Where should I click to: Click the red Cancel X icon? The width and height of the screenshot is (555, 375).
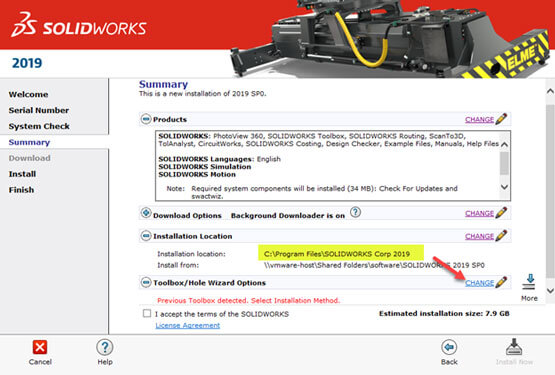40,347
